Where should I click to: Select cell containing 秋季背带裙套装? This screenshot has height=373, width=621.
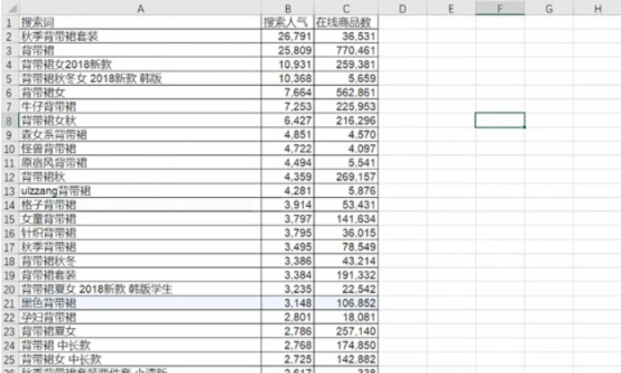[140, 37]
